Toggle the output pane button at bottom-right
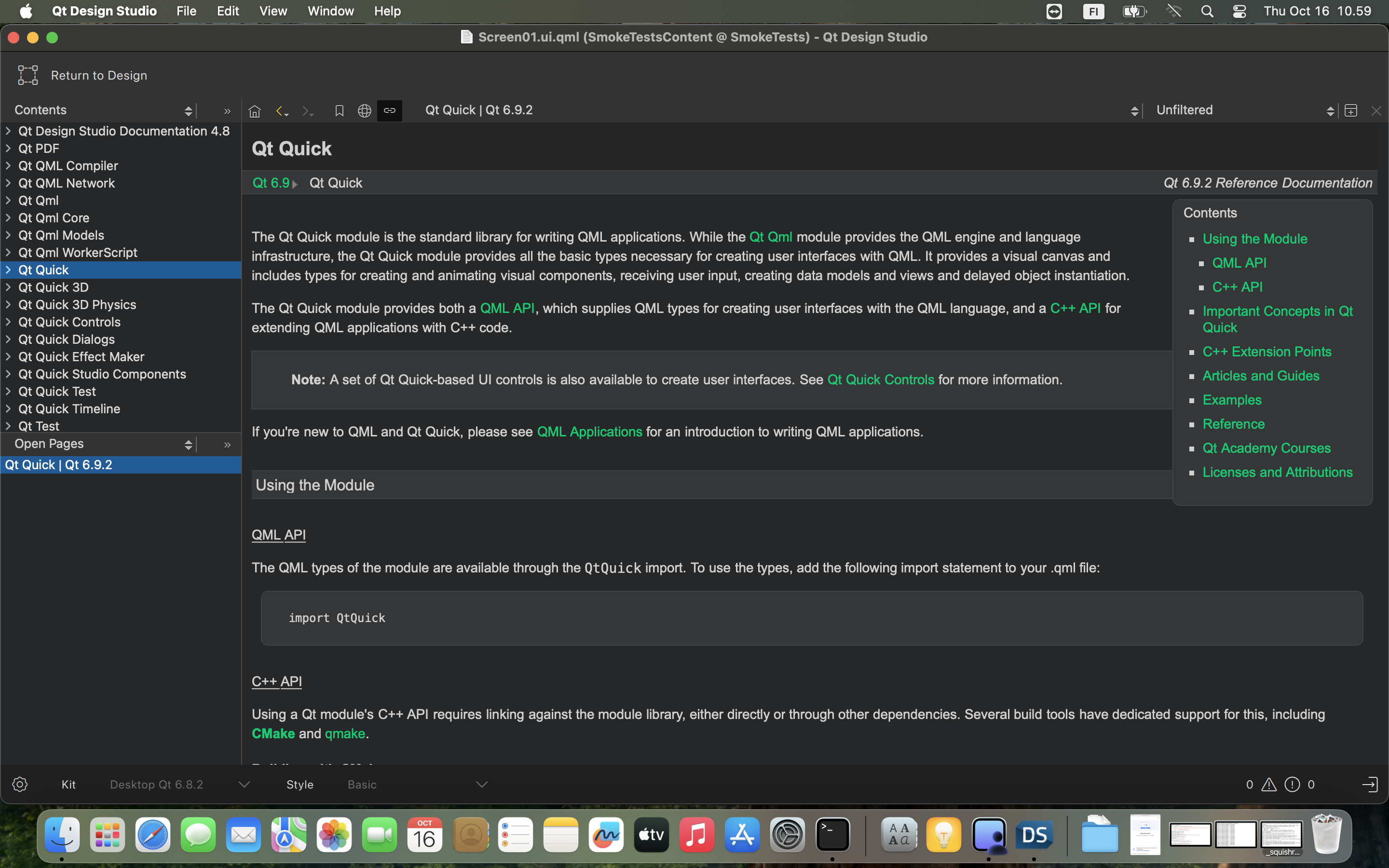1389x868 pixels. pos(1370,784)
